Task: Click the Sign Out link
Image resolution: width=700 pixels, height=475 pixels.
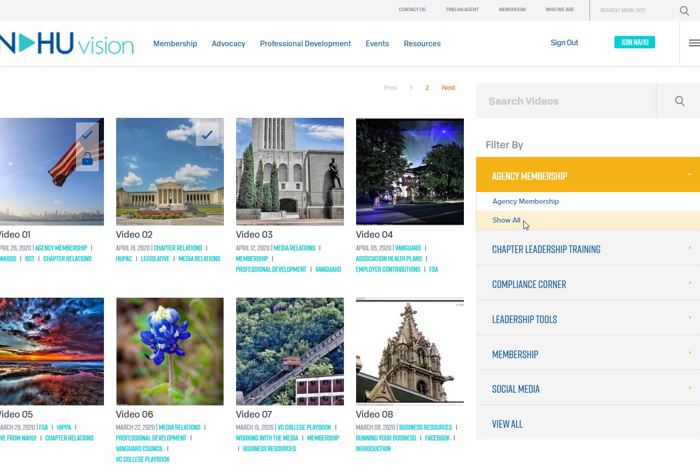Action: coord(564,42)
